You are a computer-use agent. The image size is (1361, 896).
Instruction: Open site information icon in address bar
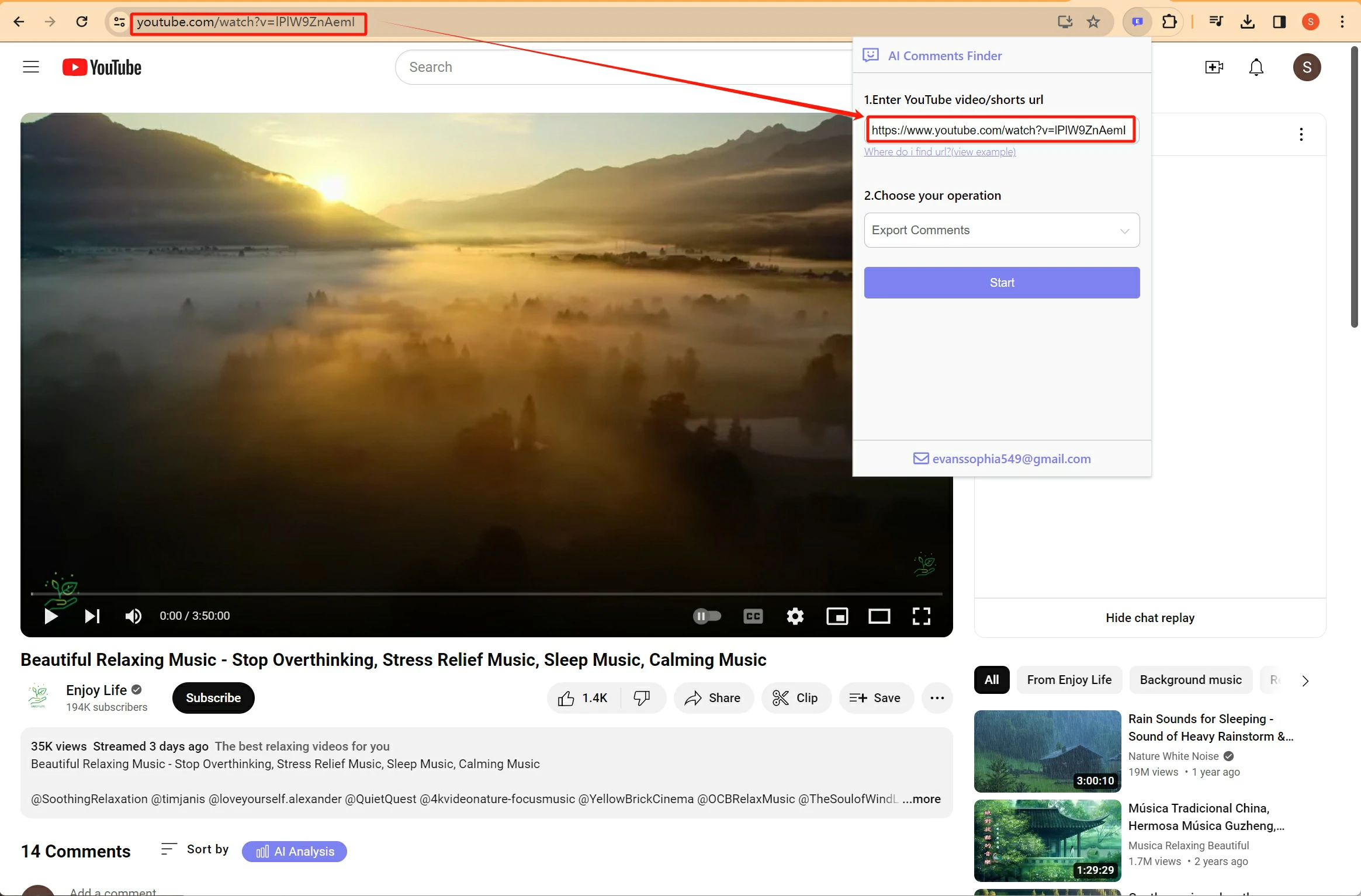pos(119,22)
